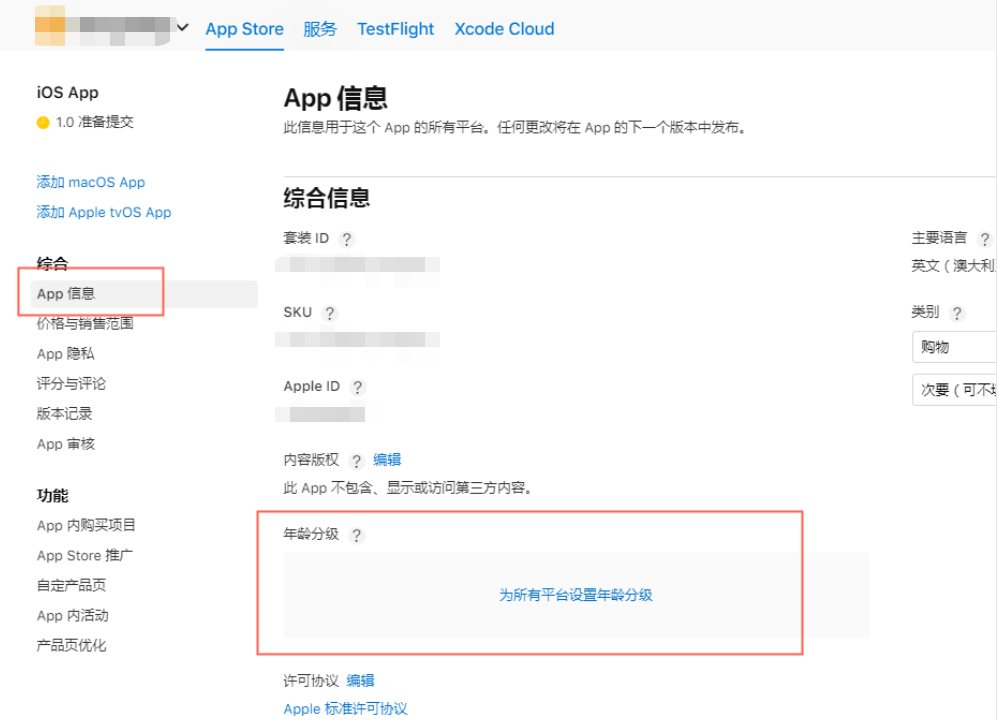Click the iOS App heading in sidebar
The width and height of the screenshot is (997, 720).
[x=67, y=93]
